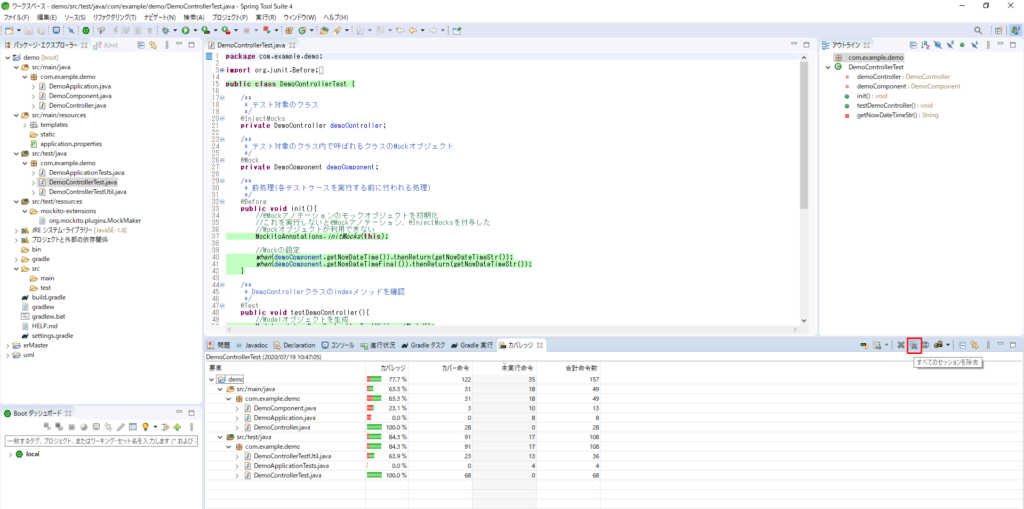Expand the erMaster project in Package Explorer
This screenshot has width=1024, height=509.
[6, 345]
